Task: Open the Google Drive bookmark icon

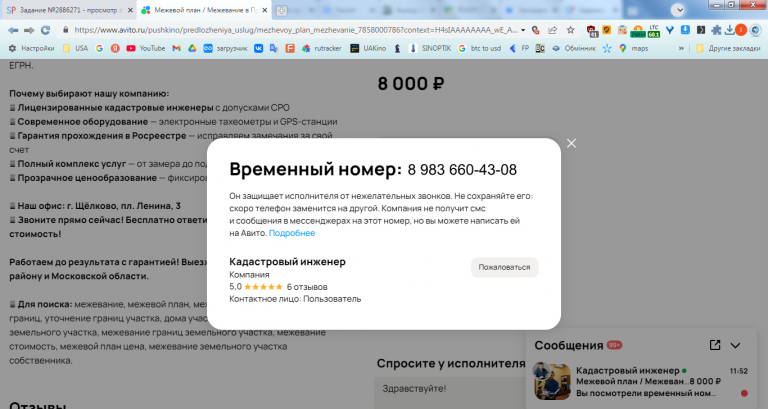Action: [192, 48]
